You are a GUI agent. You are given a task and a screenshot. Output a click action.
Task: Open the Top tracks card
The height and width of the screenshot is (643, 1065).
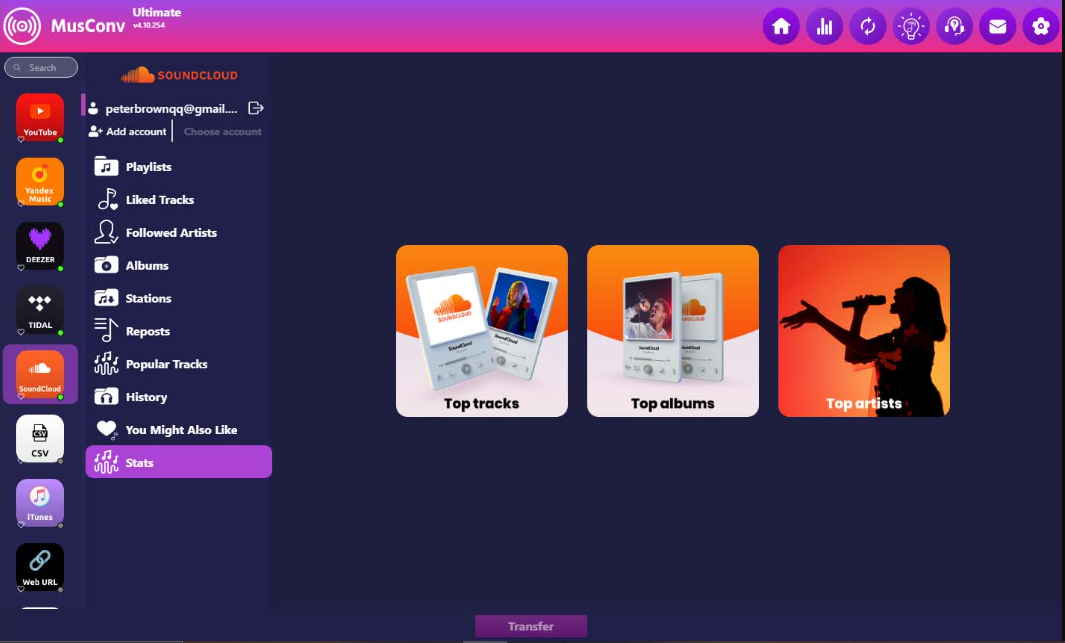click(x=482, y=331)
